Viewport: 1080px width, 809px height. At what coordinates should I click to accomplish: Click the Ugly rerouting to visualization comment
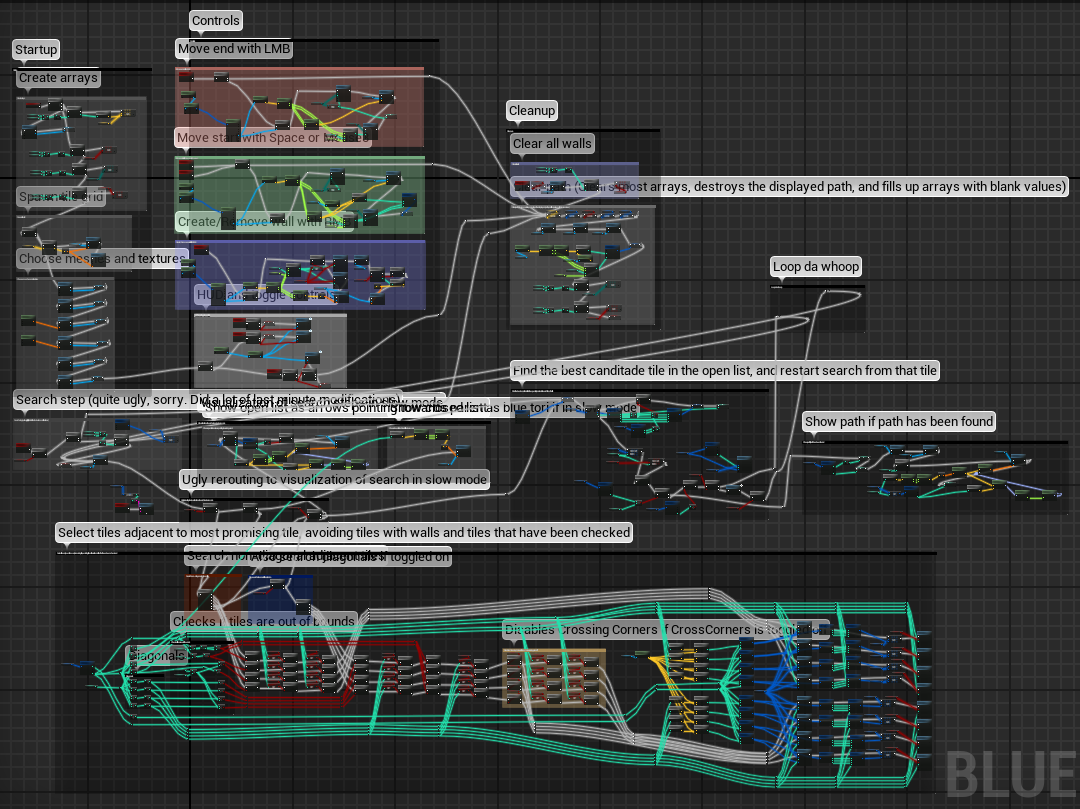pos(334,480)
